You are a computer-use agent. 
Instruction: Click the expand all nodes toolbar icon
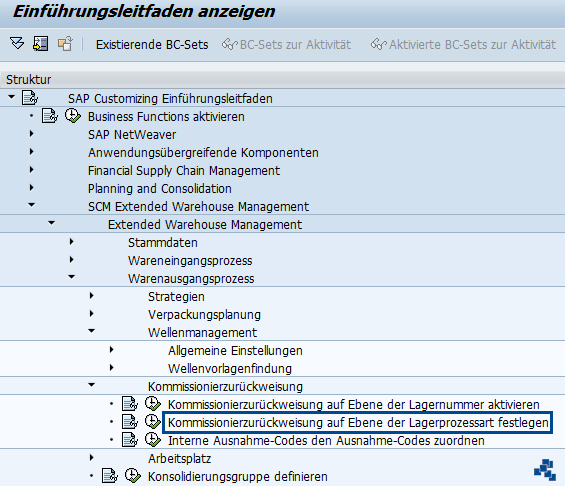coord(17,44)
